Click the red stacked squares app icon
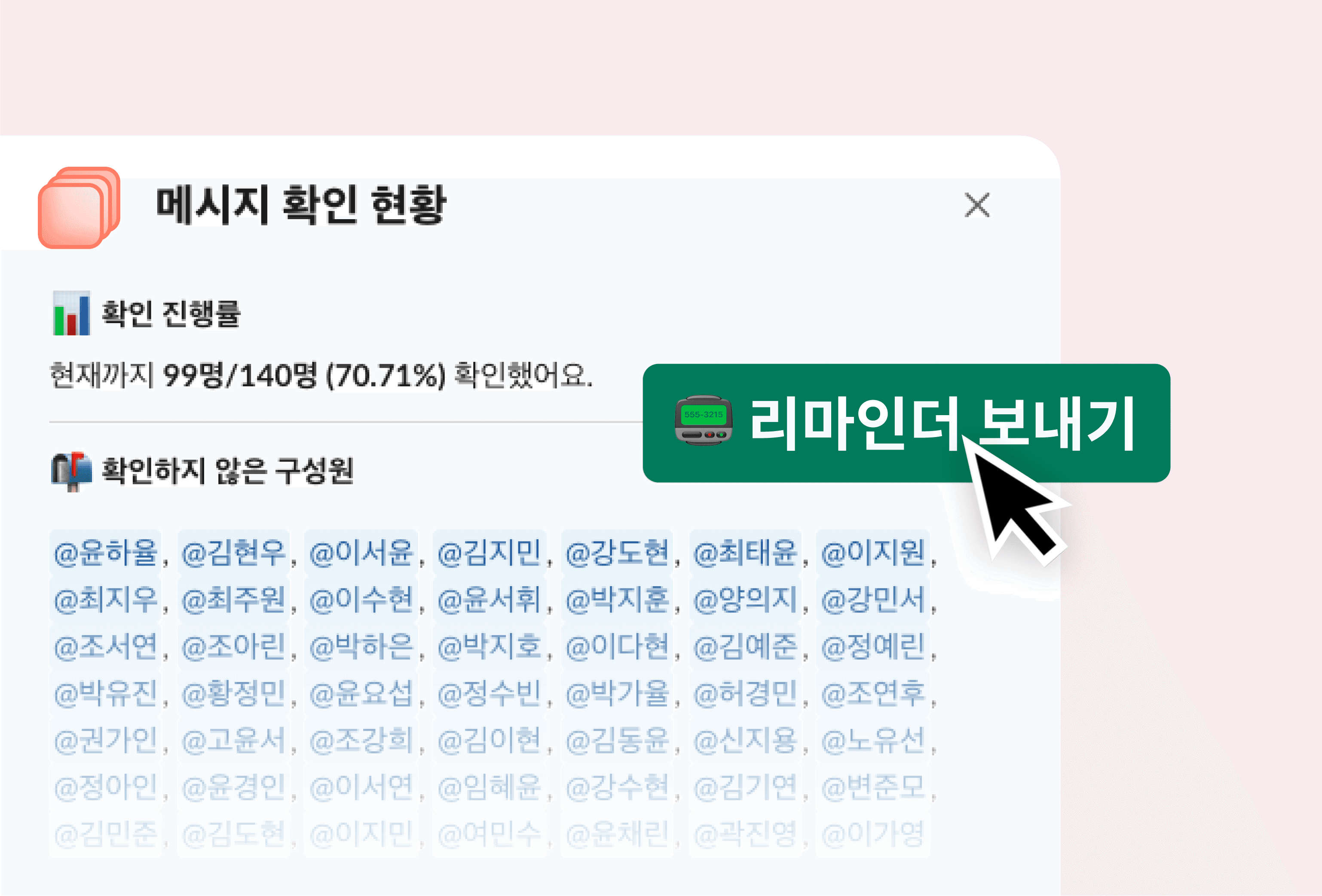This screenshot has width=1322, height=896. pyautogui.click(x=79, y=208)
